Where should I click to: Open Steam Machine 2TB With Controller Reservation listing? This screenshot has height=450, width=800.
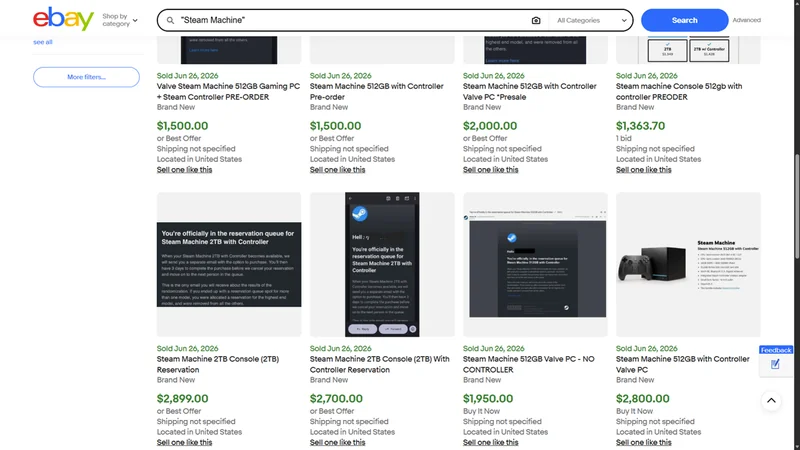pyautogui.click(x=380, y=364)
